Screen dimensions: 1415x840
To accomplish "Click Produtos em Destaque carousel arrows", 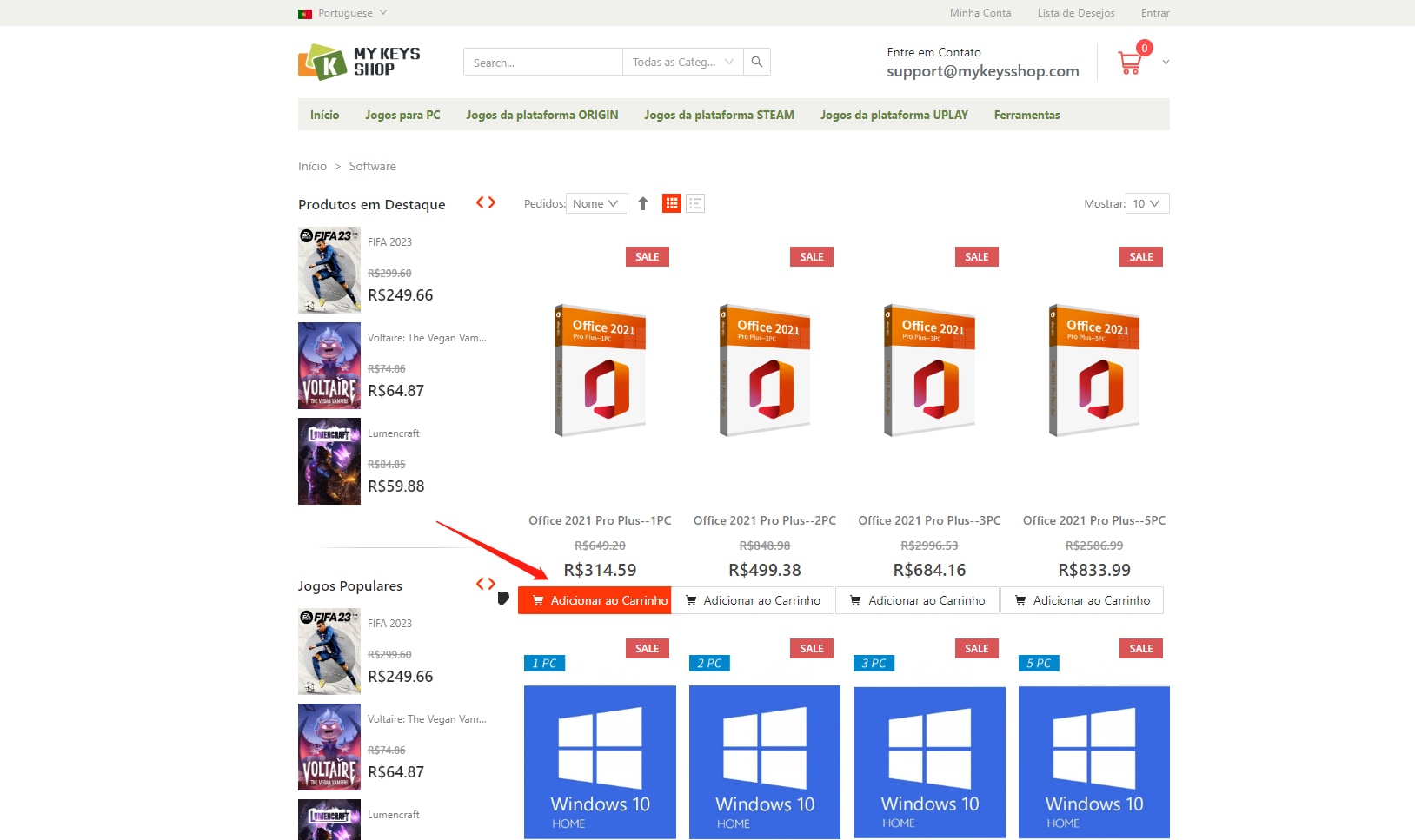I will click(486, 202).
